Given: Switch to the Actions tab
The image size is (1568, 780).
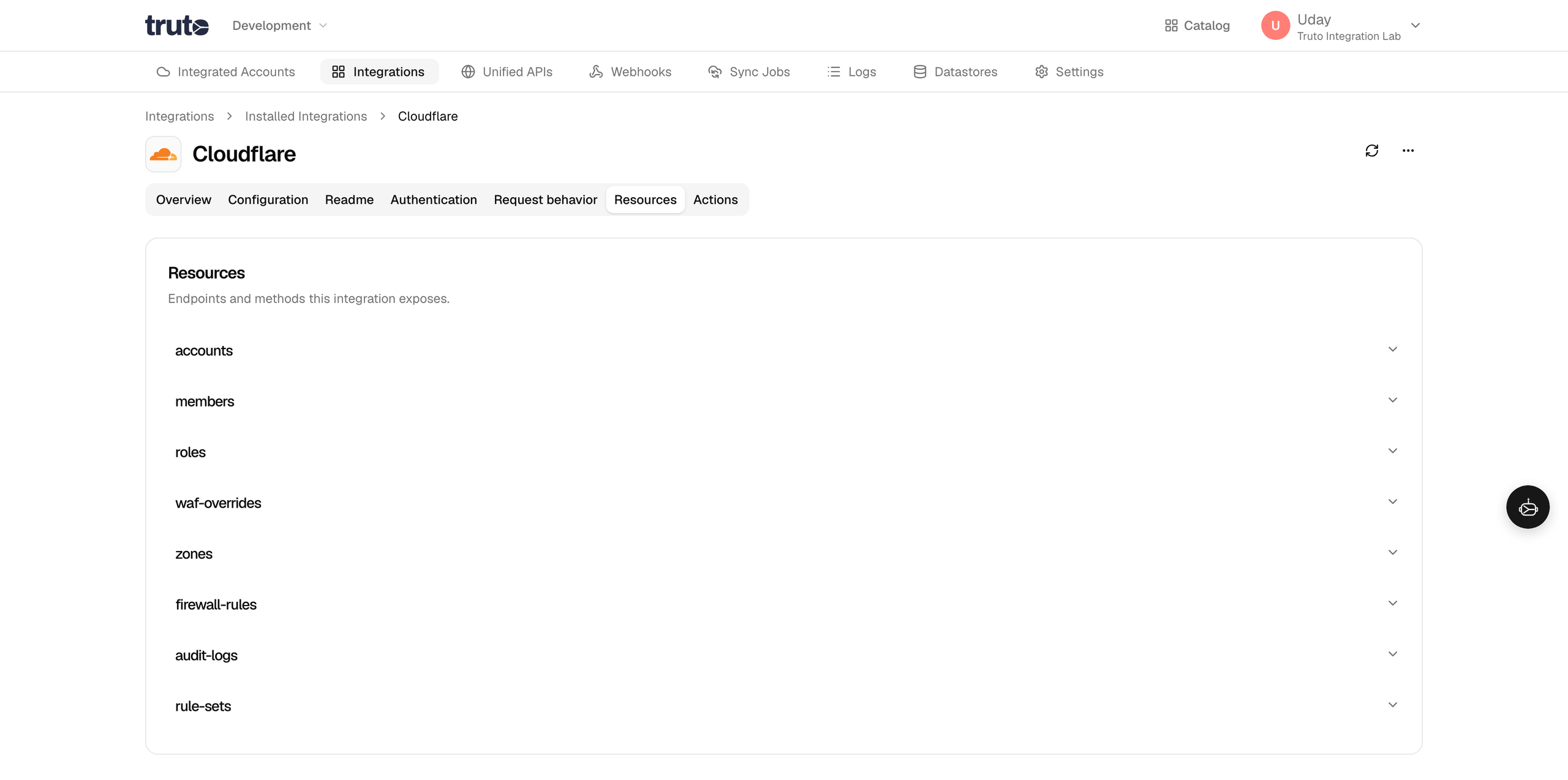Looking at the screenshot, I should tap(715, 200).
